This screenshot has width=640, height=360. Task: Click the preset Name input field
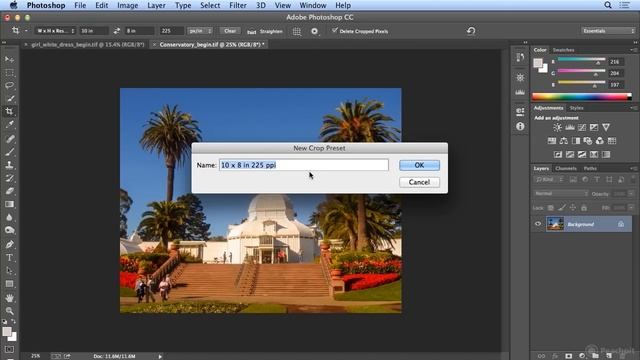(304, 165)
